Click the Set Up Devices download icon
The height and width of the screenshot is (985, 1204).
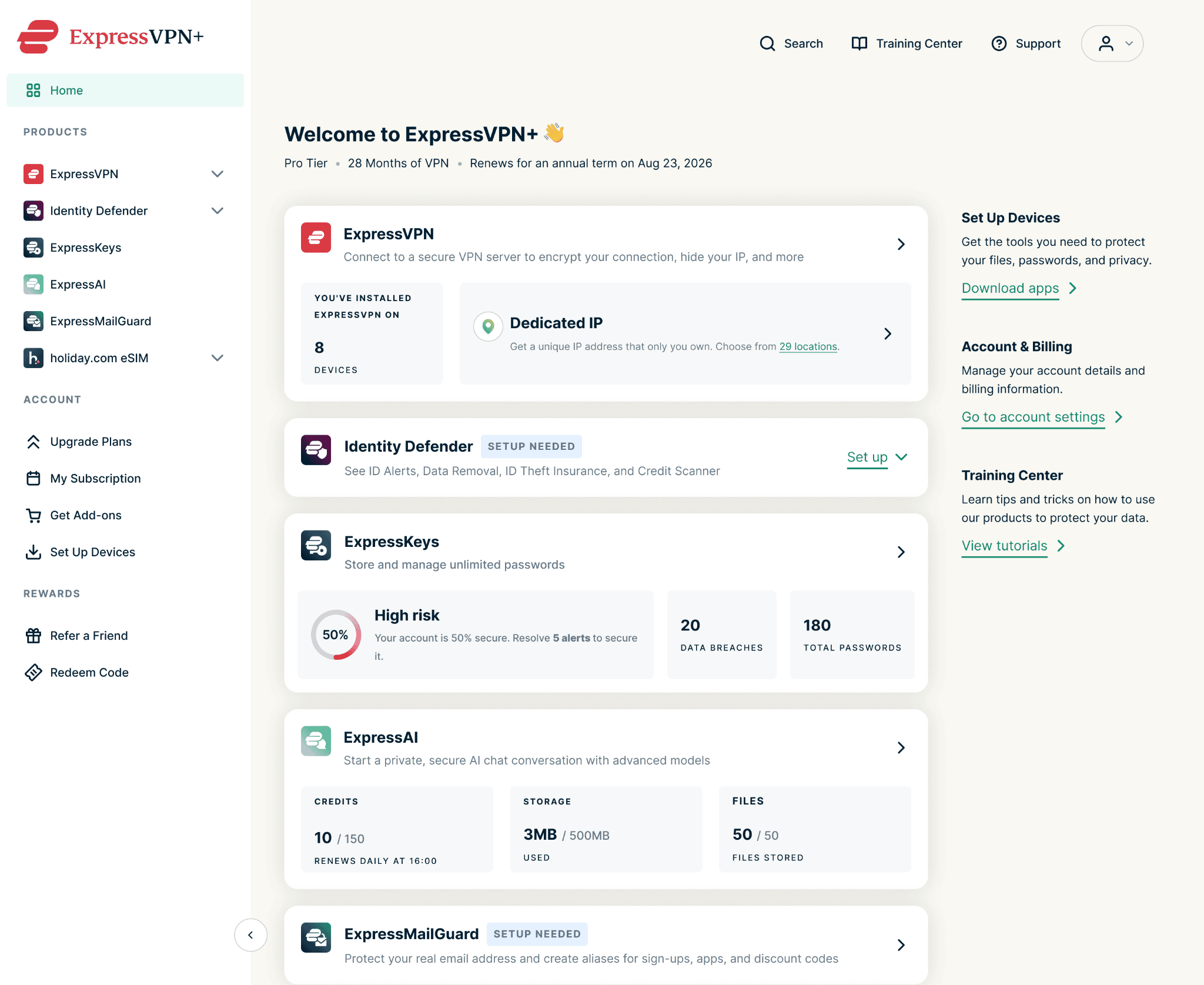pos(34,552)
